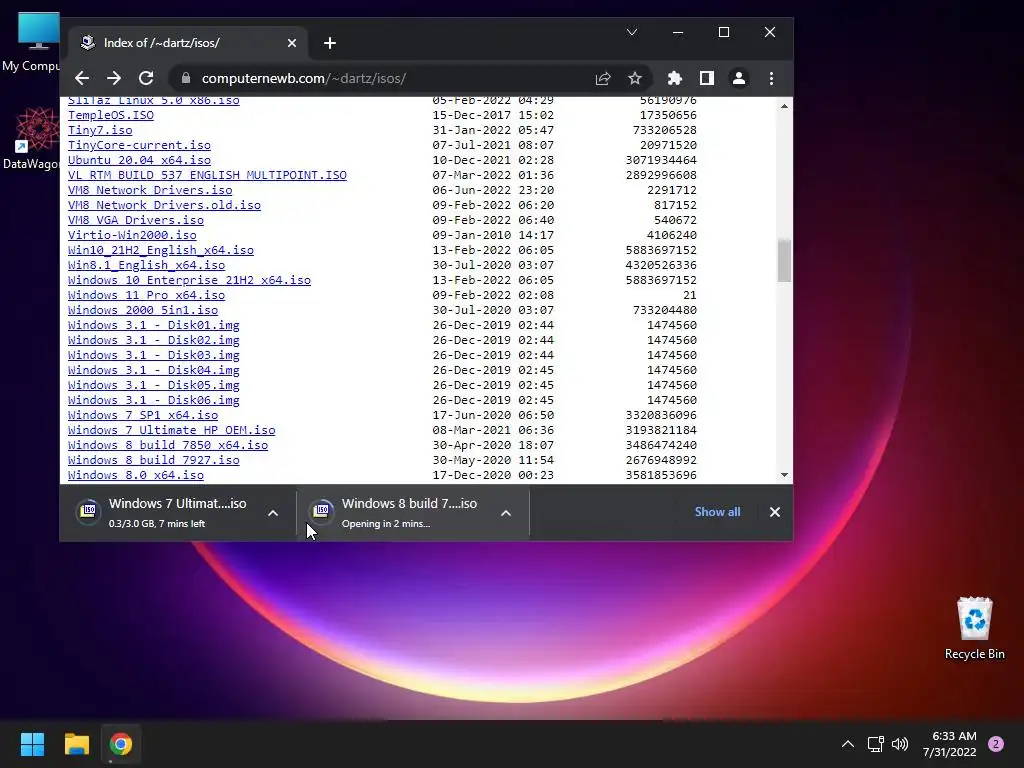The width and height of the screenshot is (1024, 768).
Task: Click the Chrome taskbar icon
Action: click(x=121, y=744)
